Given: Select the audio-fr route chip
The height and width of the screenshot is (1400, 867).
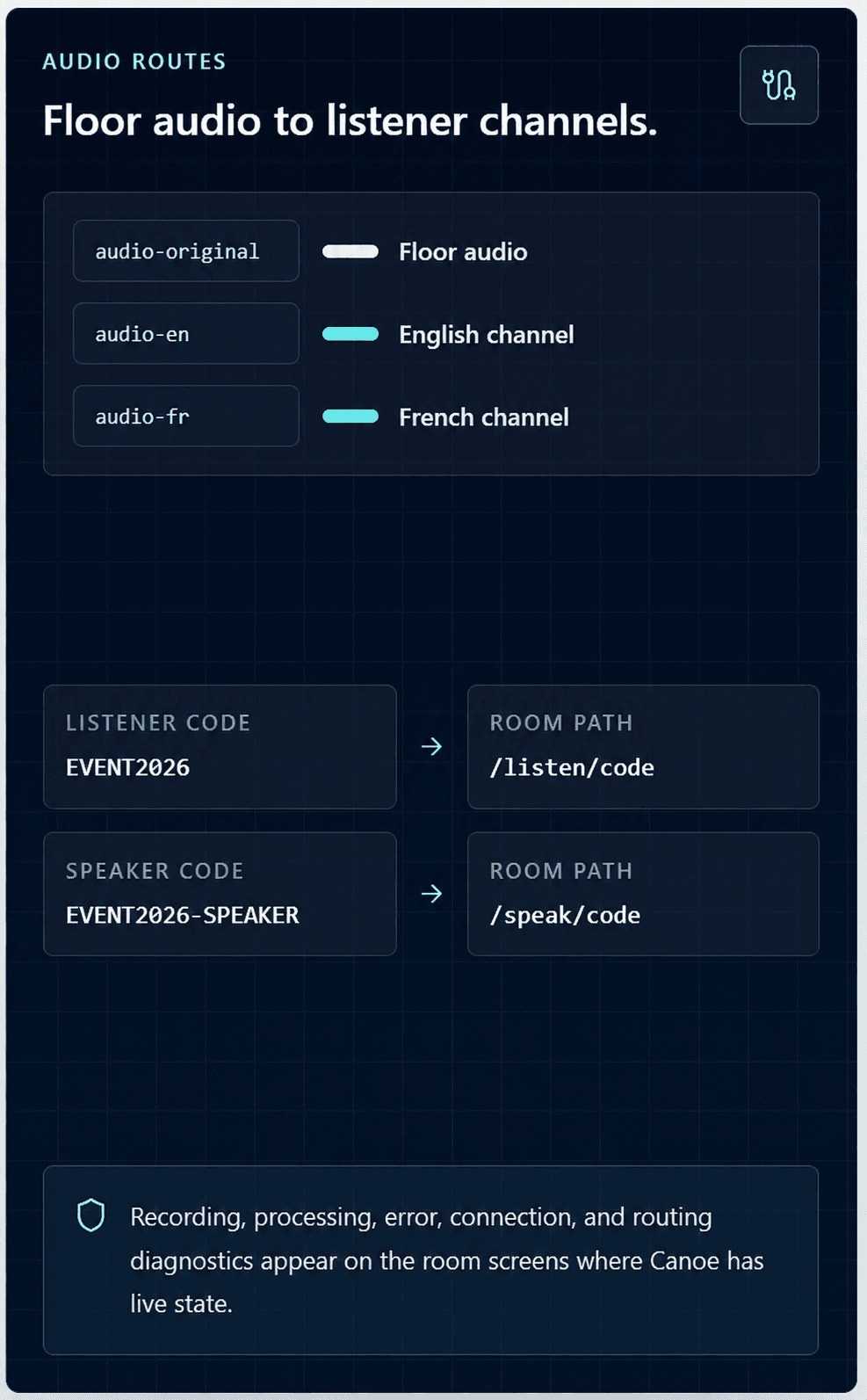Looking at the screenshot, I should pyautogui.click(x=186, y=417).
